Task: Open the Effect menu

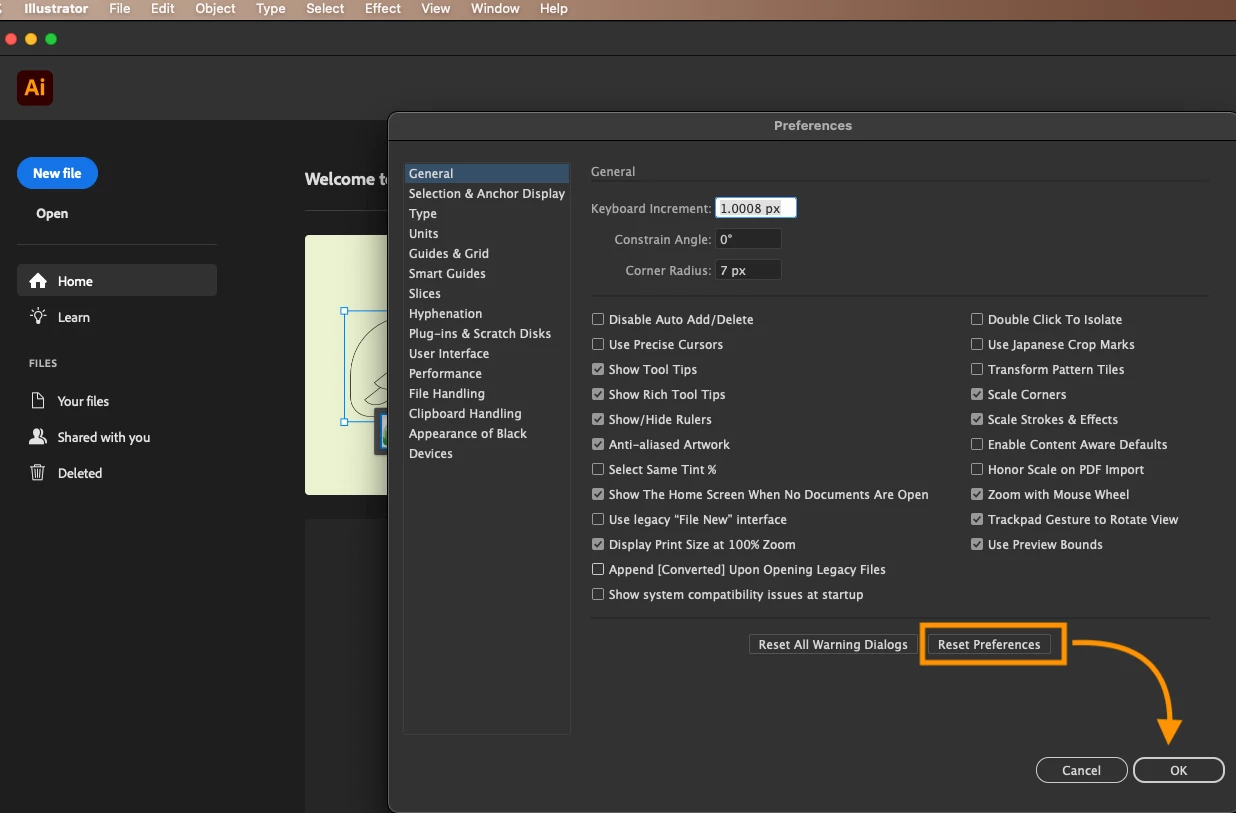Action: [x=383, y=8]
